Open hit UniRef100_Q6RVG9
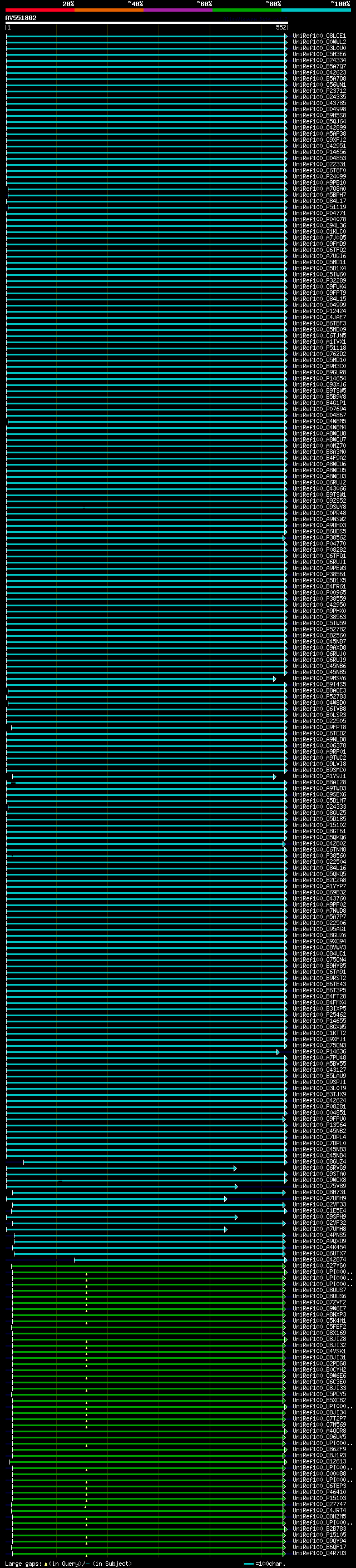This screenshot has width=356, height=1568. tap(319, 1168)
